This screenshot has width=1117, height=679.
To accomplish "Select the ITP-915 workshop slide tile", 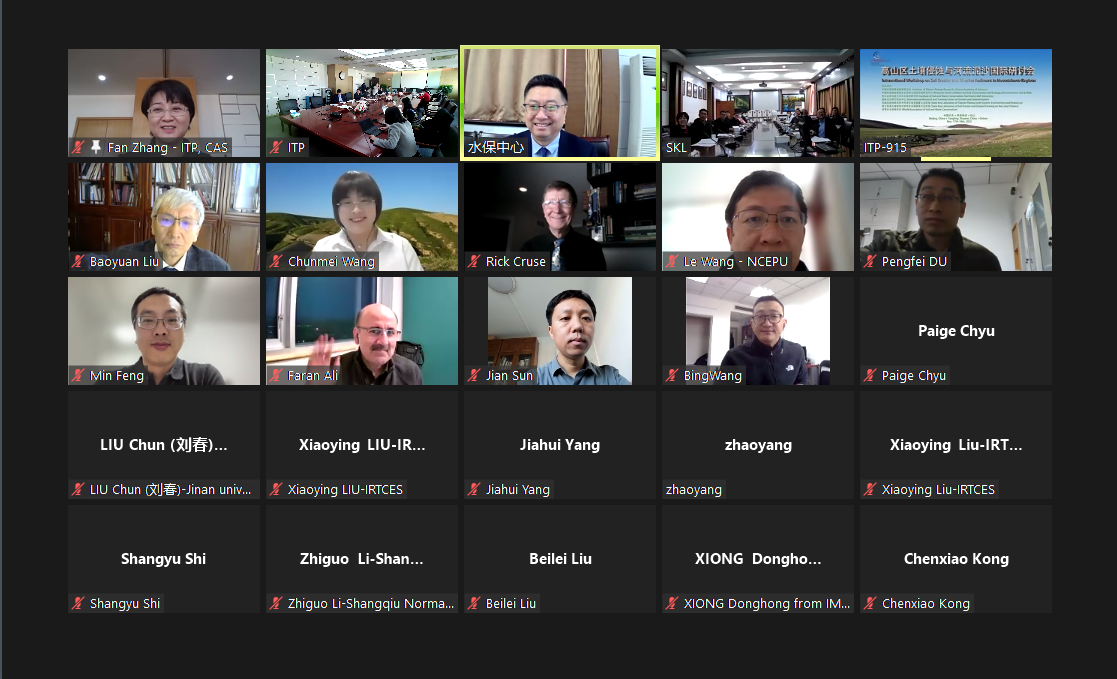I will click(956, 103).
